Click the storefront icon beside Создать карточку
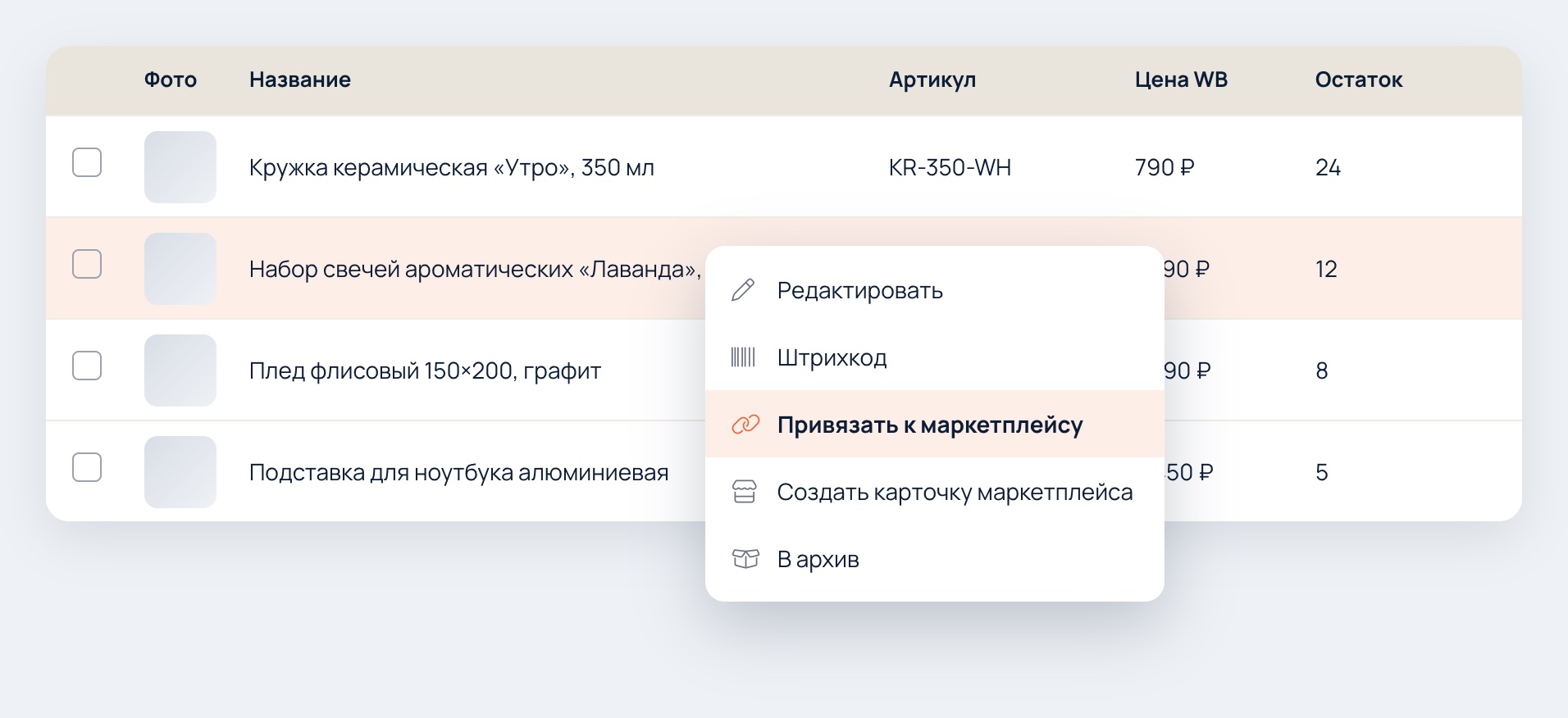 [x=744, y=492]
